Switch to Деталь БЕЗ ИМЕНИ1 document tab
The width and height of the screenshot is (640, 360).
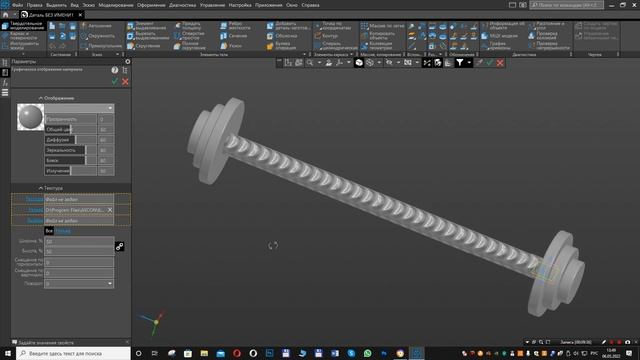click(51, 15)
